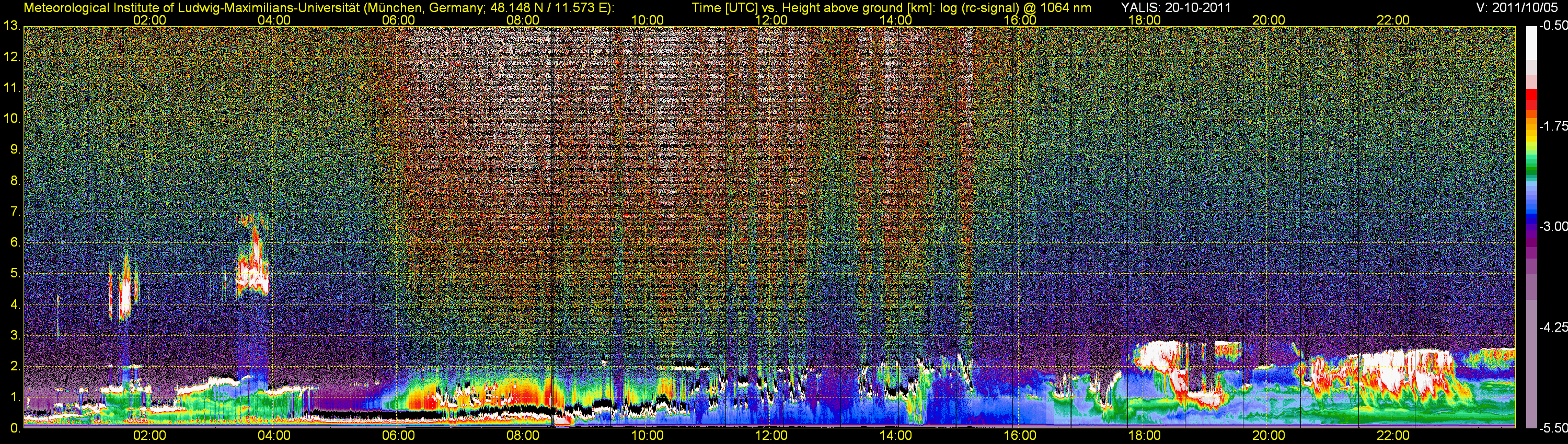Viewport: 1568px width, 444px height.
Task: Click the -1.75 value on the color scale
Action: pyautogui.click(x=1553, y=126)
